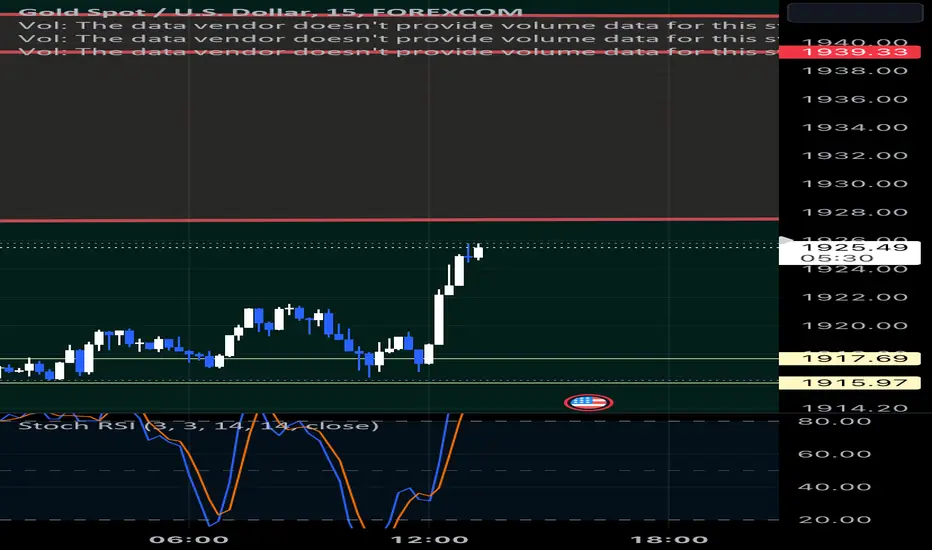Click the 1922.00 price axis label
Viewport: 932px width, 550px height.
coord(855,297)
